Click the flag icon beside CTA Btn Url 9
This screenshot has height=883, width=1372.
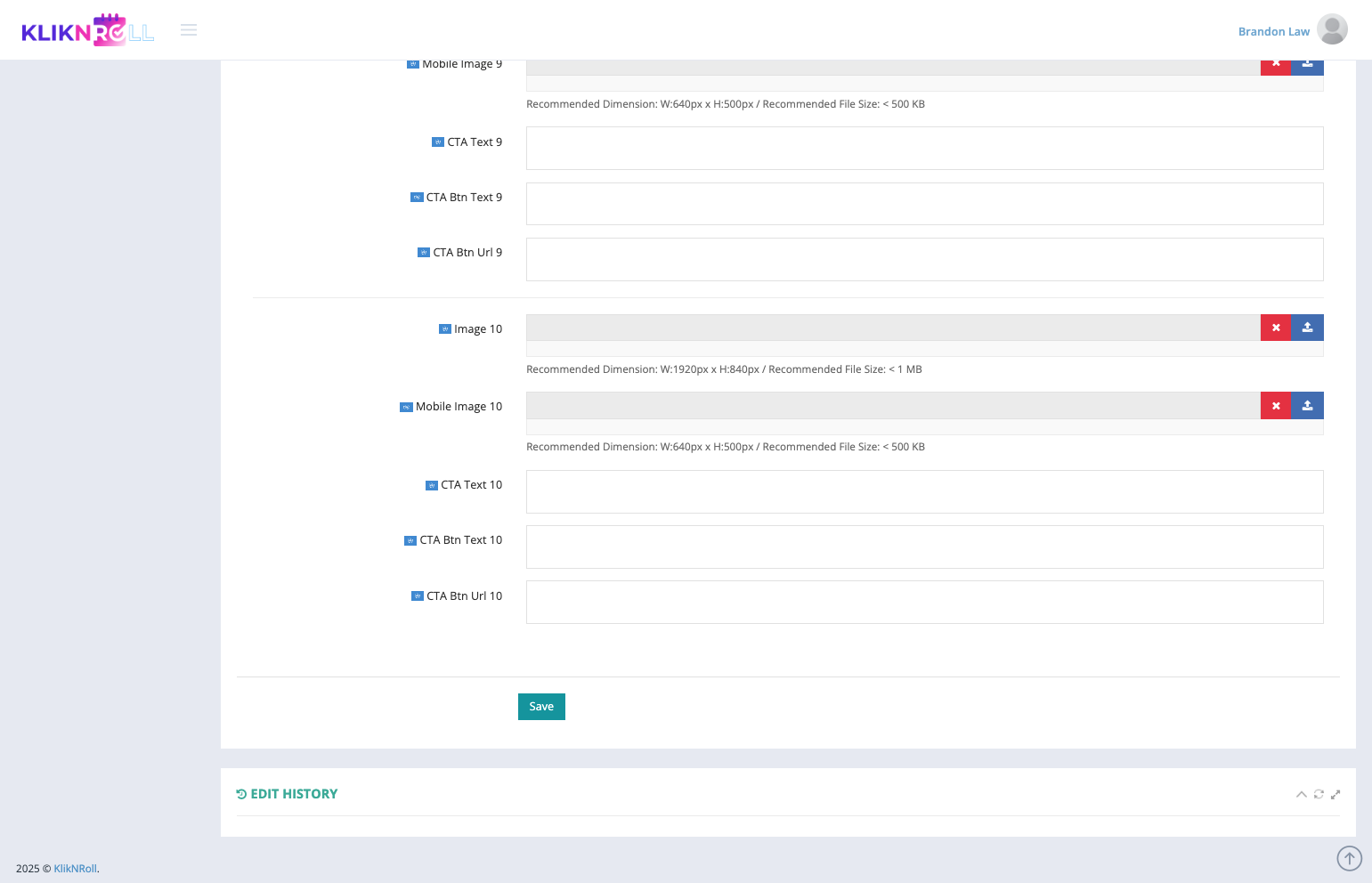click(424, 253)
